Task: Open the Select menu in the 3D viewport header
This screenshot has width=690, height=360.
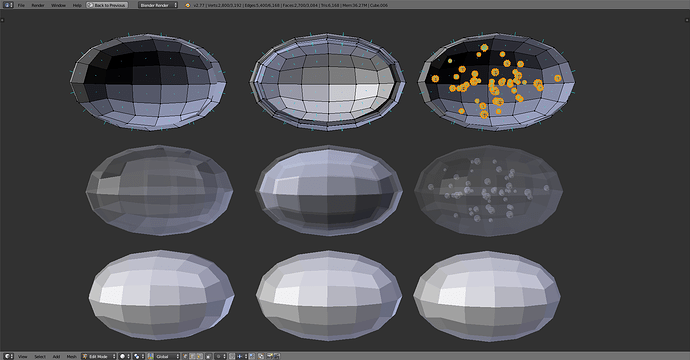Action: pos(40,356)
